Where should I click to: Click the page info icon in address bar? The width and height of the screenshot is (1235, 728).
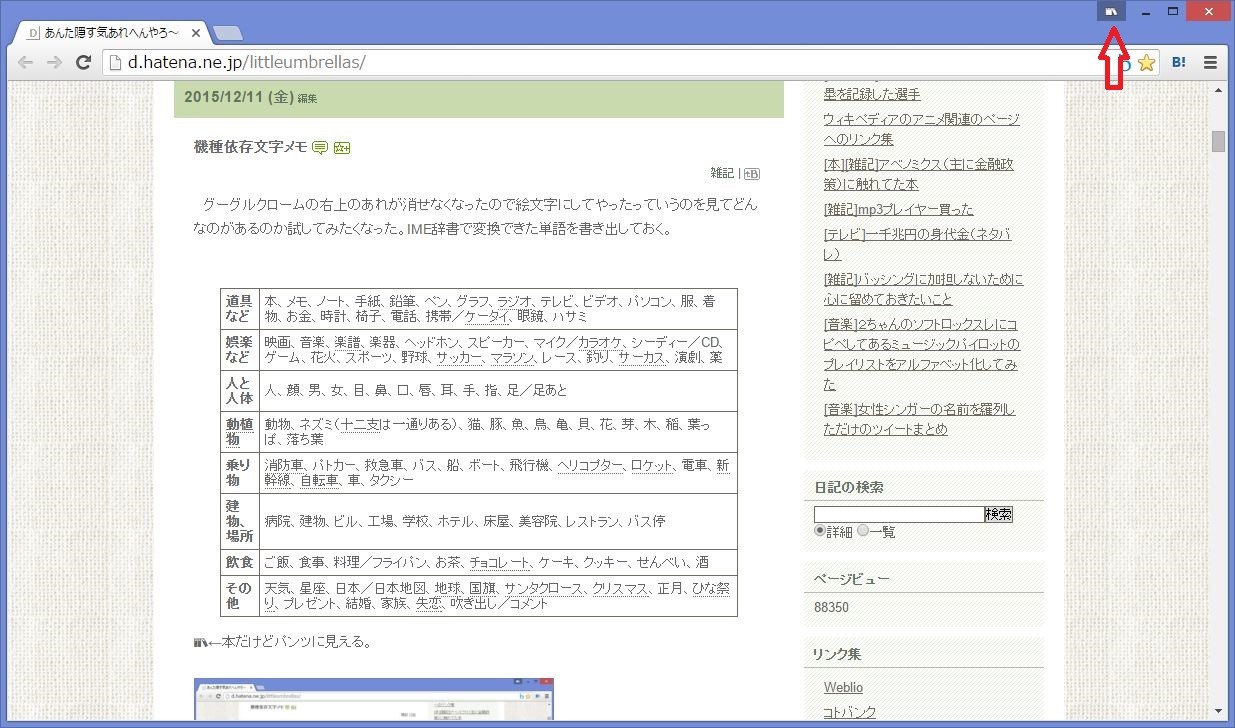(x=114, y=63)
